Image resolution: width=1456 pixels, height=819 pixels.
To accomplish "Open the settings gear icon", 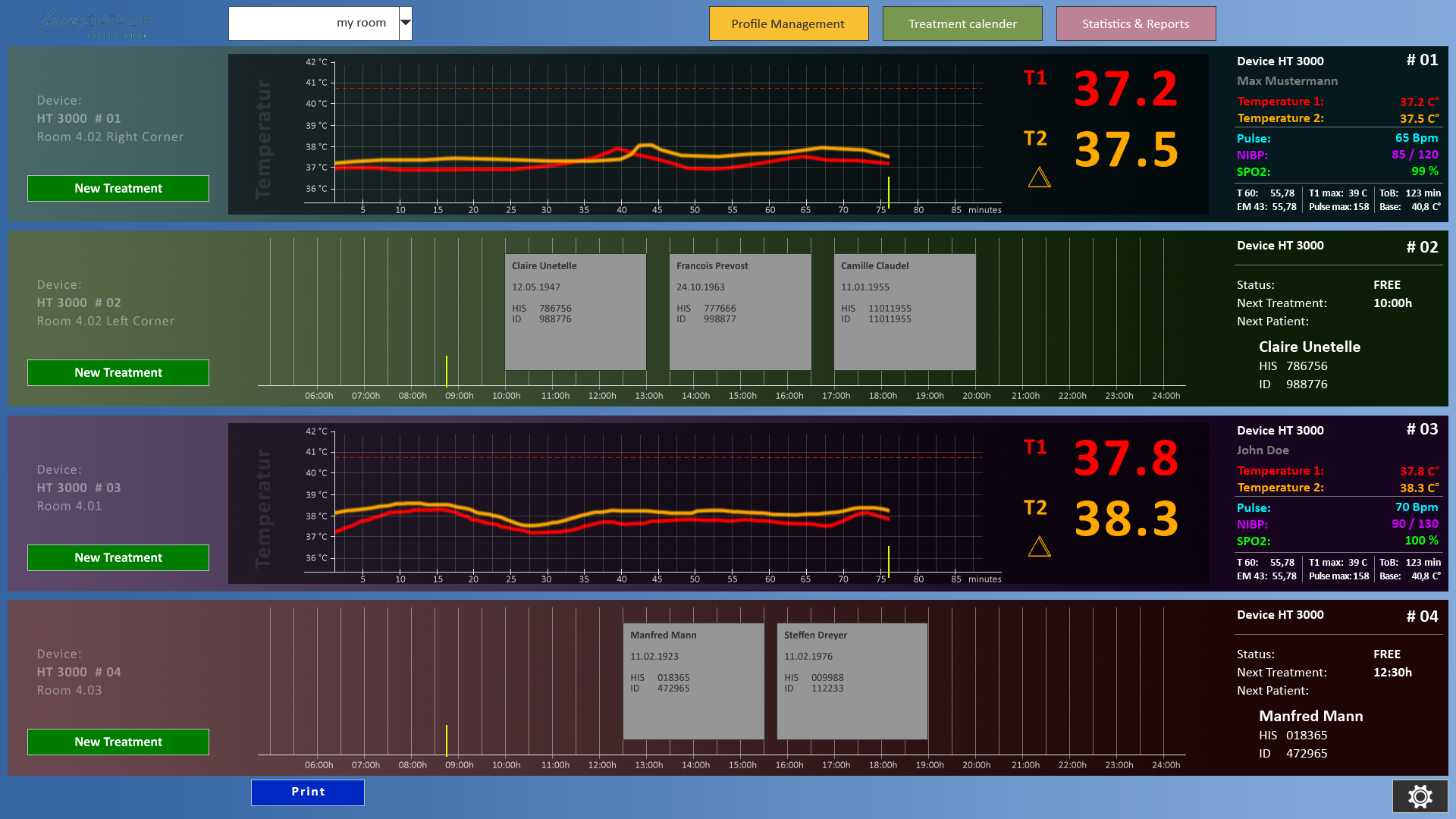I will [1419, 796].
